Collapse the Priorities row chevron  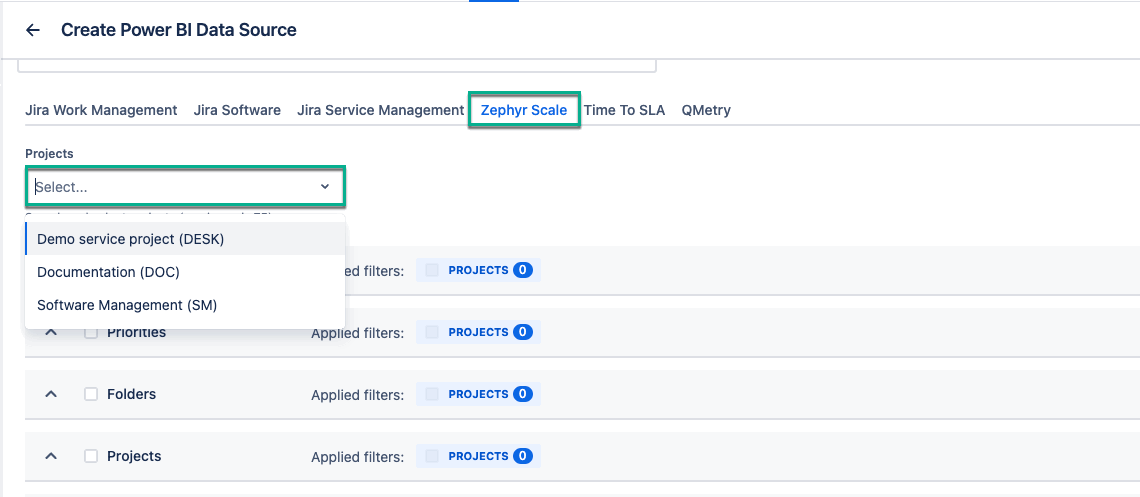point(51,332)
